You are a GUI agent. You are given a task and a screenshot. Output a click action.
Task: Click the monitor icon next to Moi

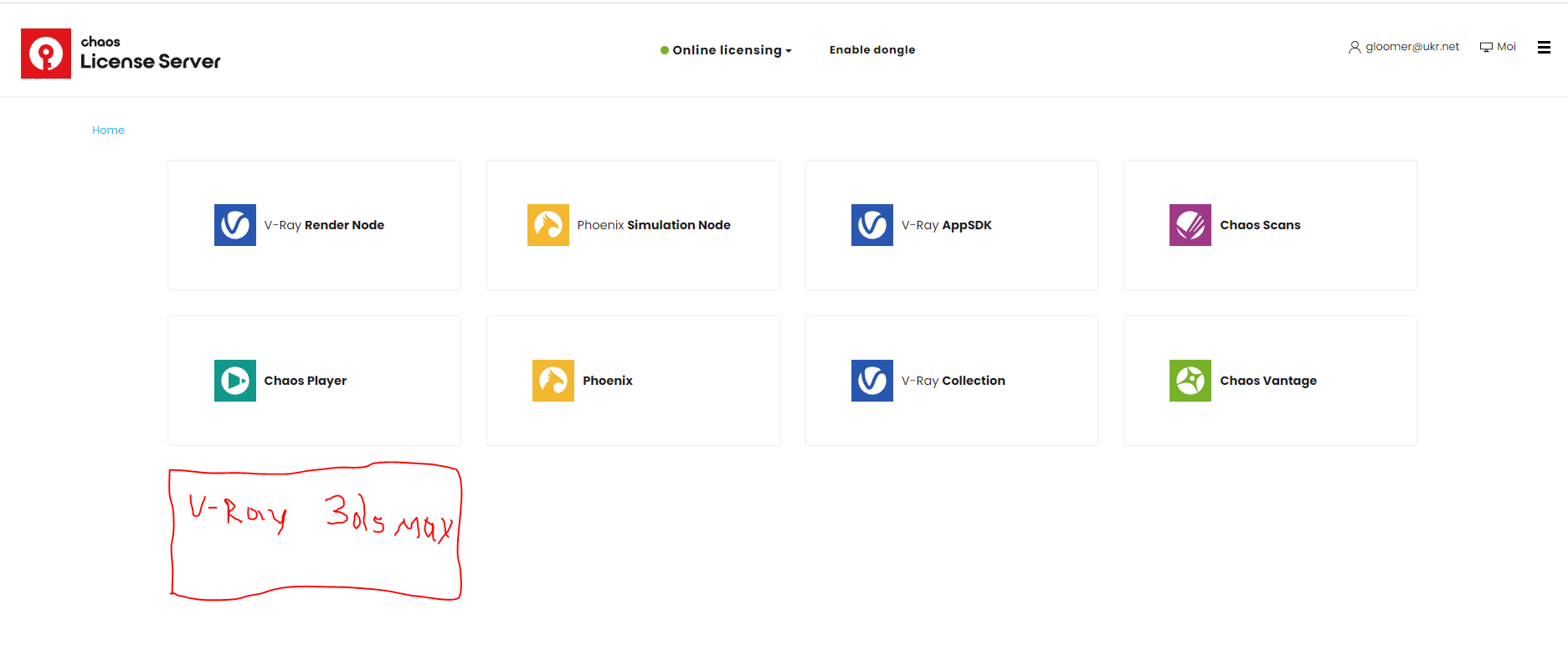[x=1487, y=47]
